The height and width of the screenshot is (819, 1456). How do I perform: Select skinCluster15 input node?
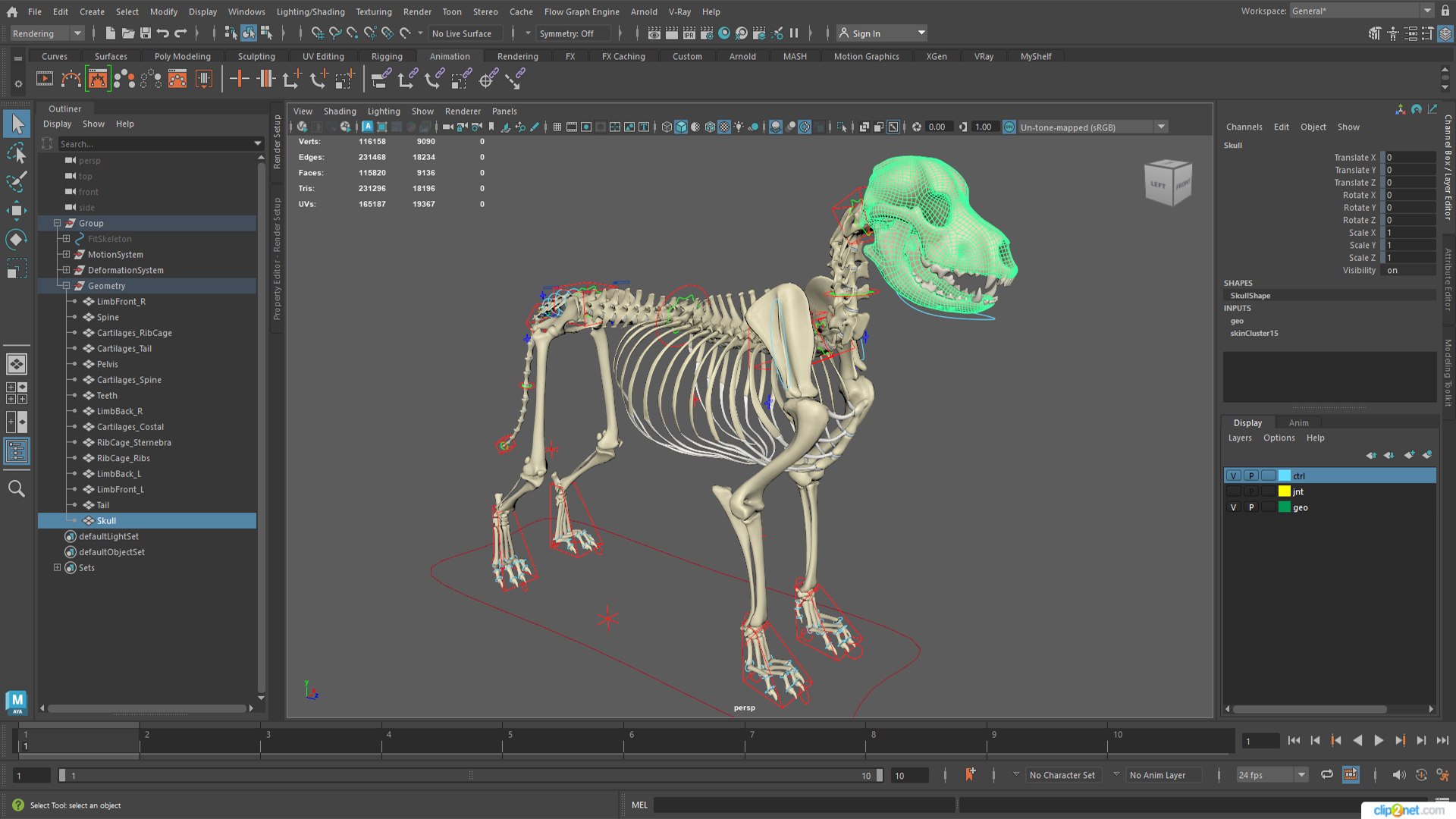tap(1254, 333)
